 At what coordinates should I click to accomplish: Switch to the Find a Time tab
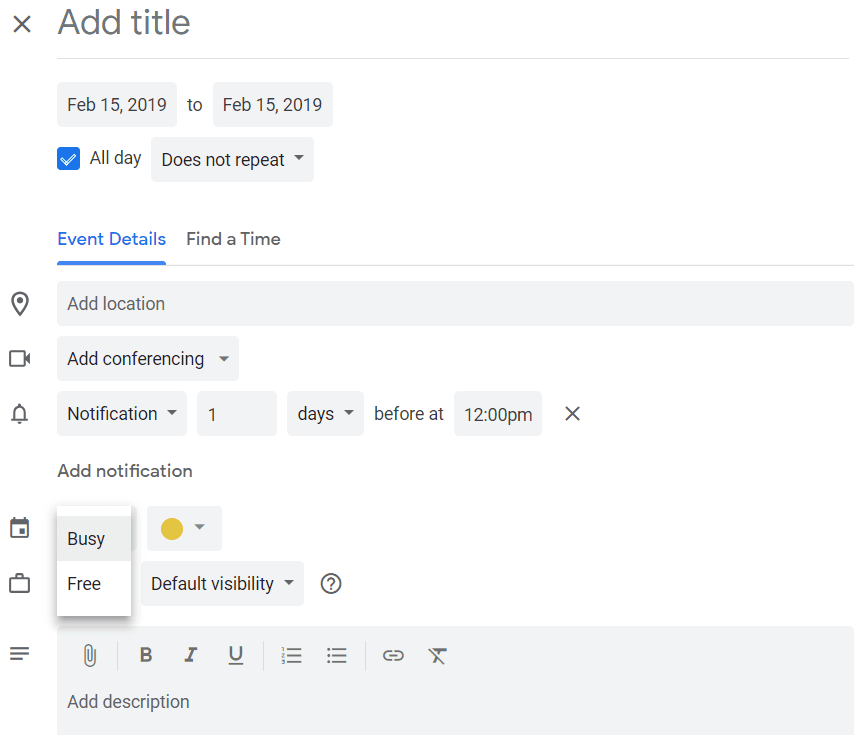[233, 239]
